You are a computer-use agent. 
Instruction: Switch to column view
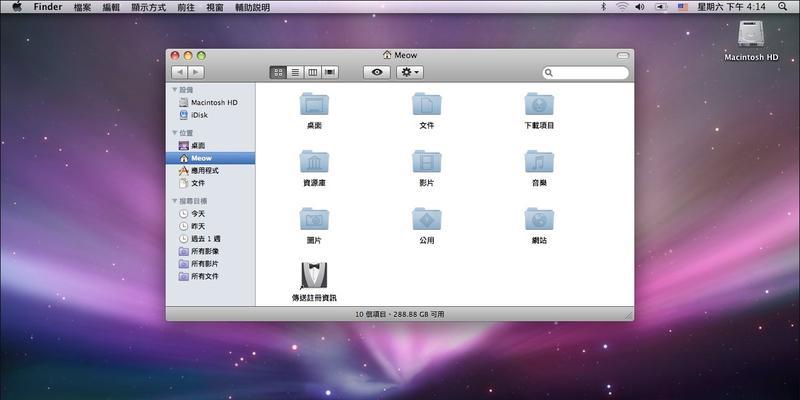pyautogui.click(x=313, y=72)
